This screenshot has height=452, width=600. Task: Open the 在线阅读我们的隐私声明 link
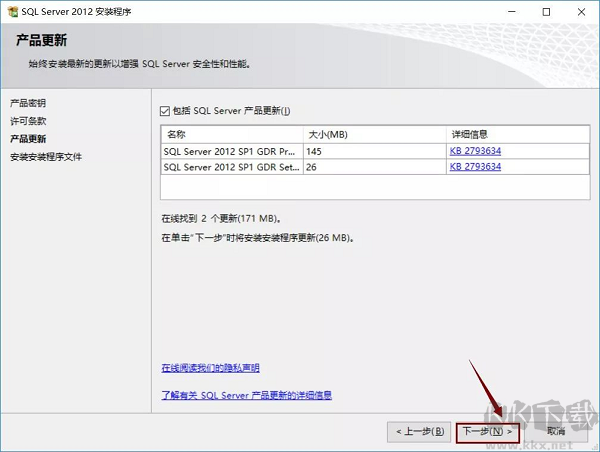(x=210, y=368)
